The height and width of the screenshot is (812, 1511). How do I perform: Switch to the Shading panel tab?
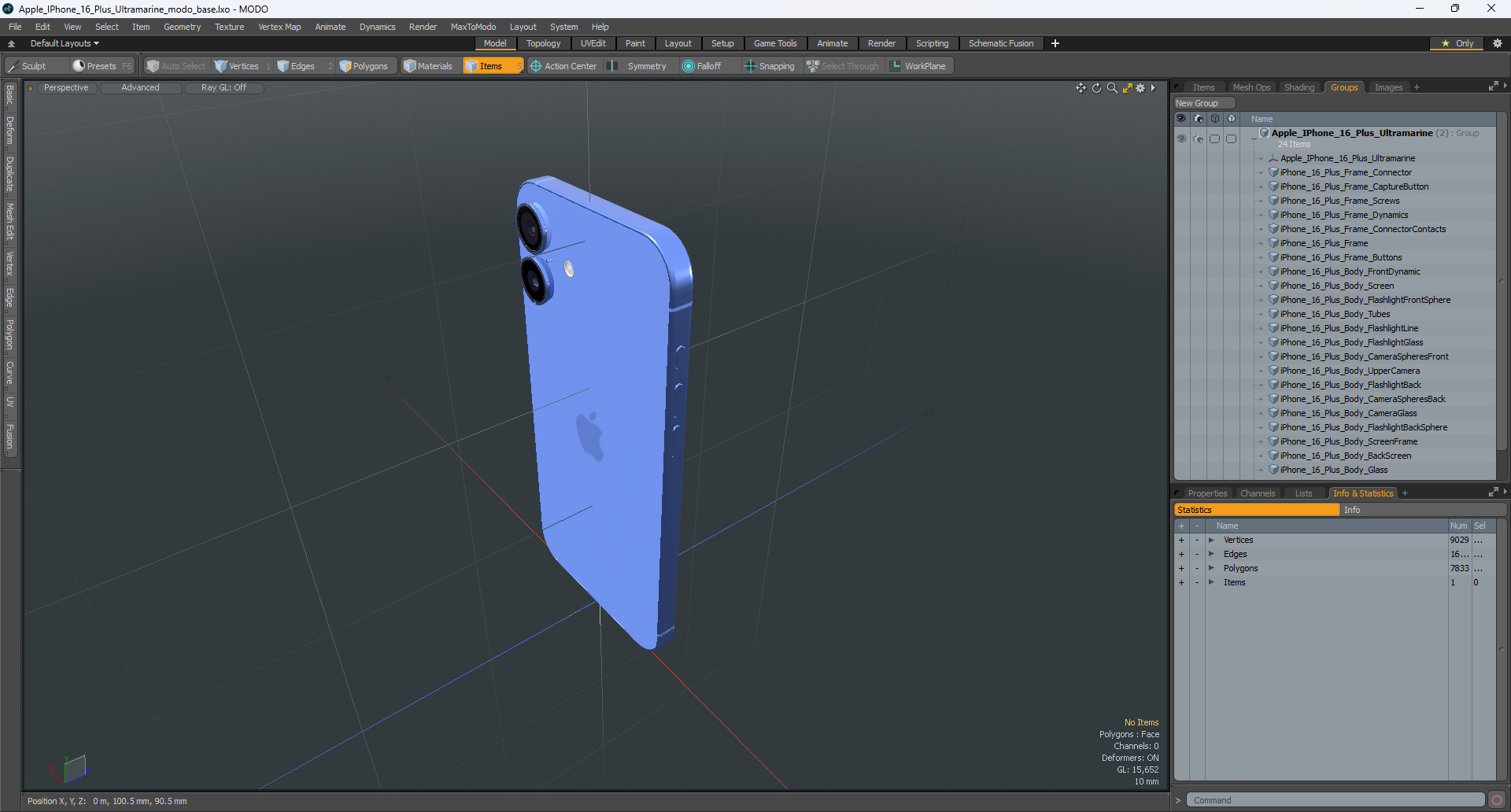tap(1299, 87)
